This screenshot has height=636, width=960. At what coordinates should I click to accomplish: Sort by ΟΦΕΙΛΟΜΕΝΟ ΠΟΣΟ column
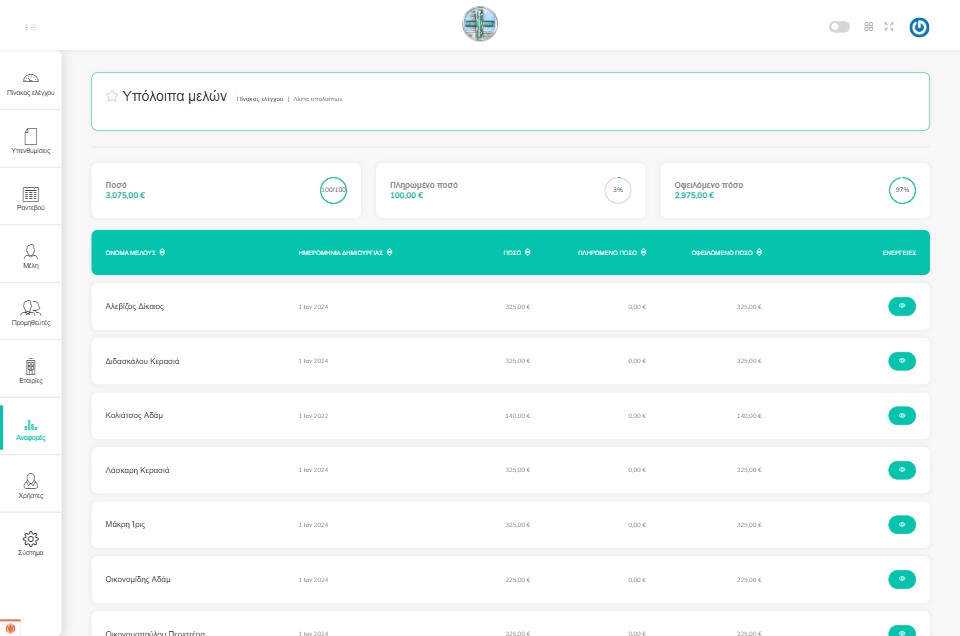(727, 252)
